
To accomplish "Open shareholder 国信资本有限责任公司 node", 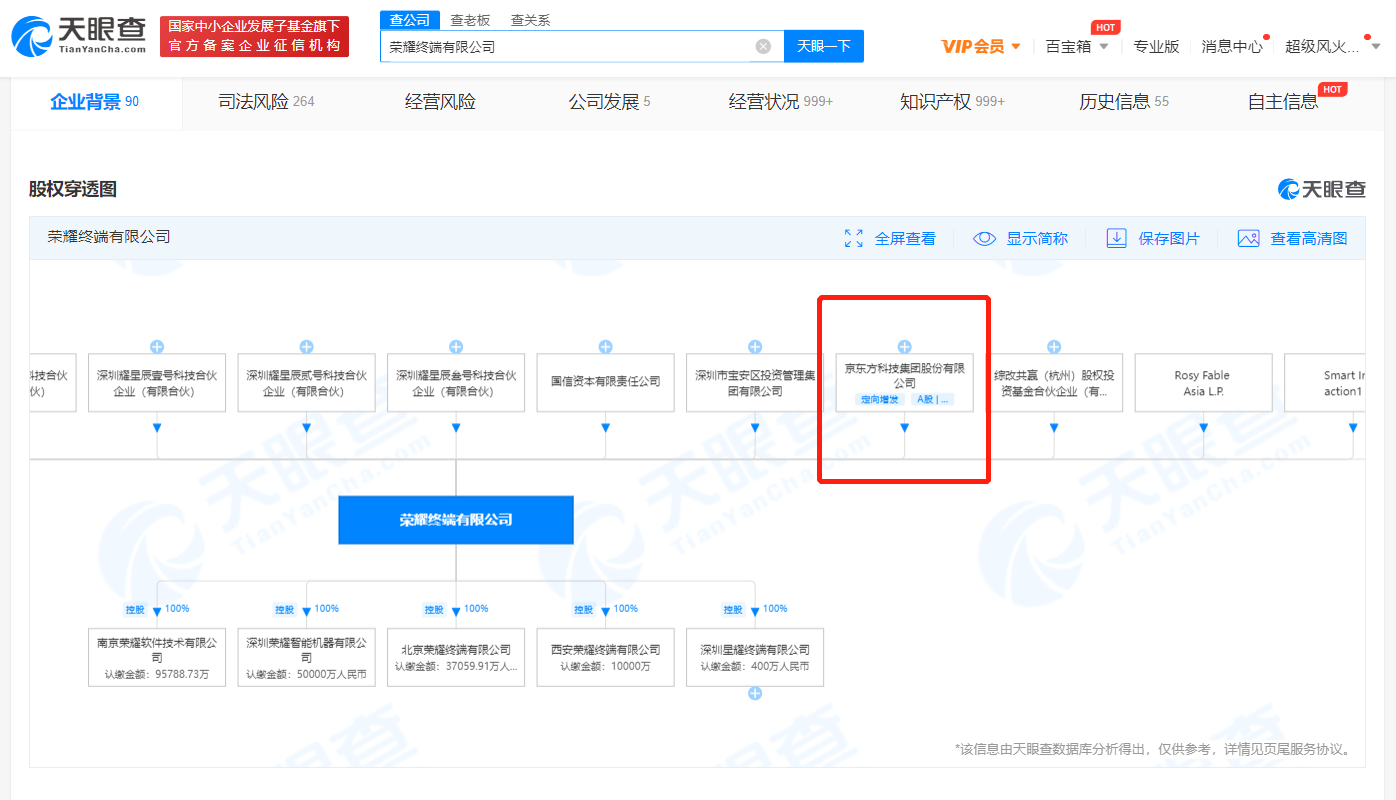I will pyautogui.click(x=605, y=382).
